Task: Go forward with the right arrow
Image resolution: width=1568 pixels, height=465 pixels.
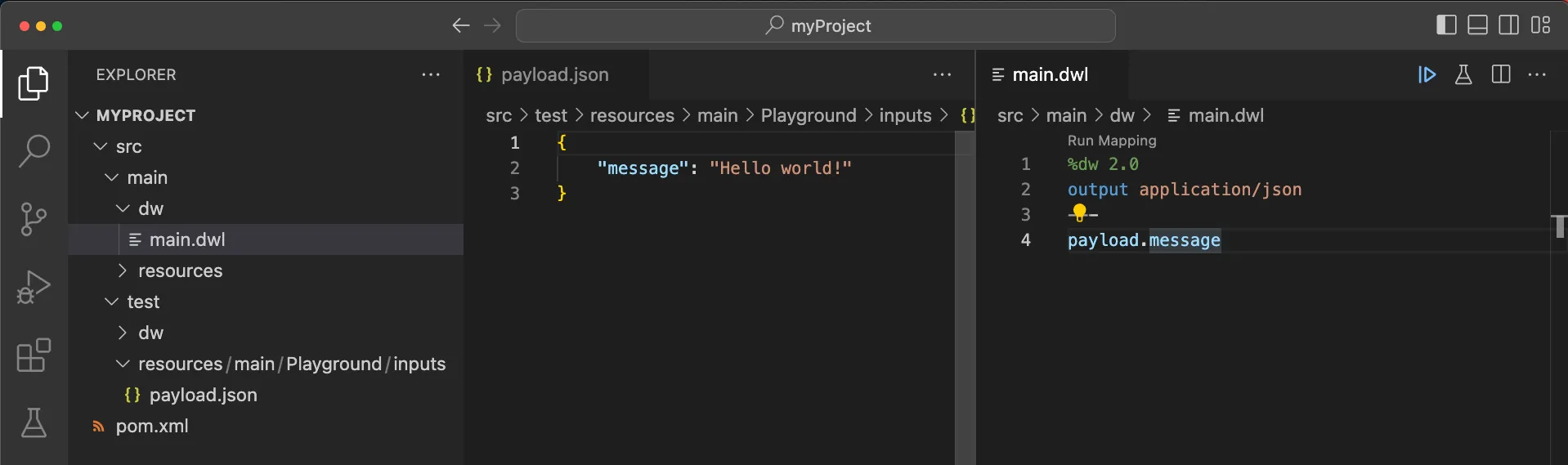Action: point(492,25)
